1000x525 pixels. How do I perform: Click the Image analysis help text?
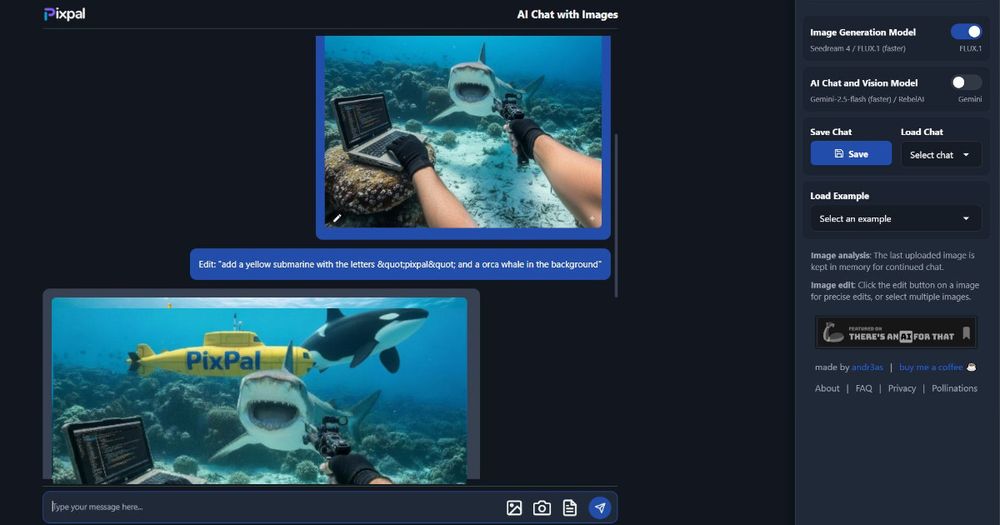click(893, 261)
